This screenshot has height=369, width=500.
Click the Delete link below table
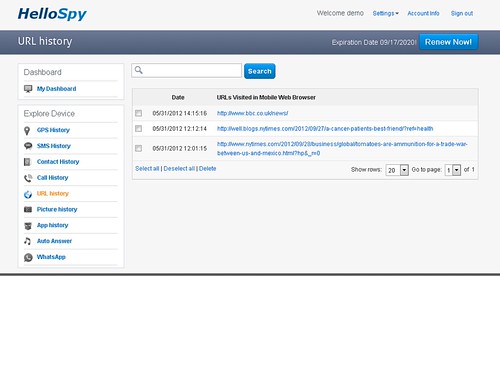(x=207, y=169)
